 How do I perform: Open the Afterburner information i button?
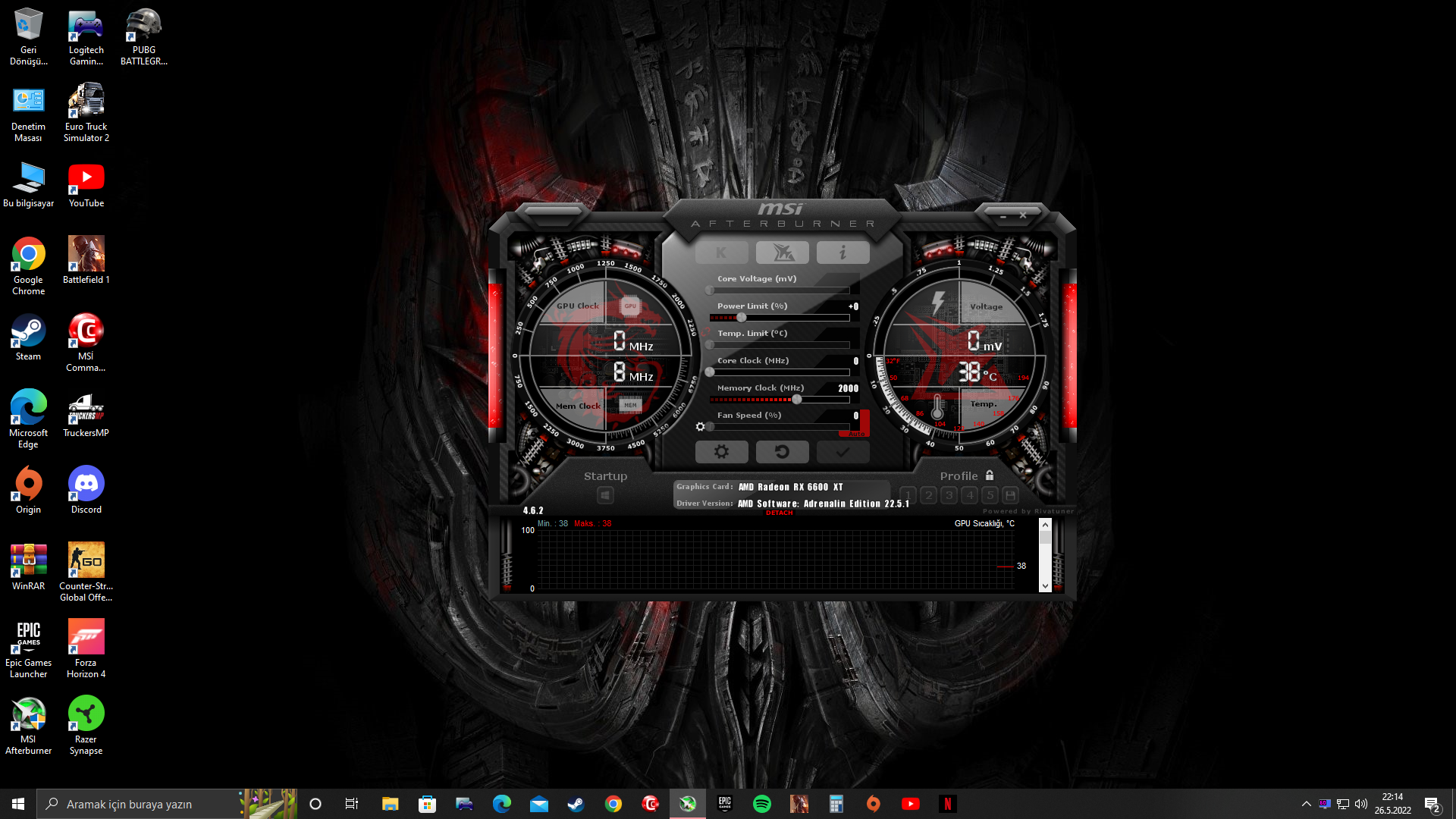(843, 253)
